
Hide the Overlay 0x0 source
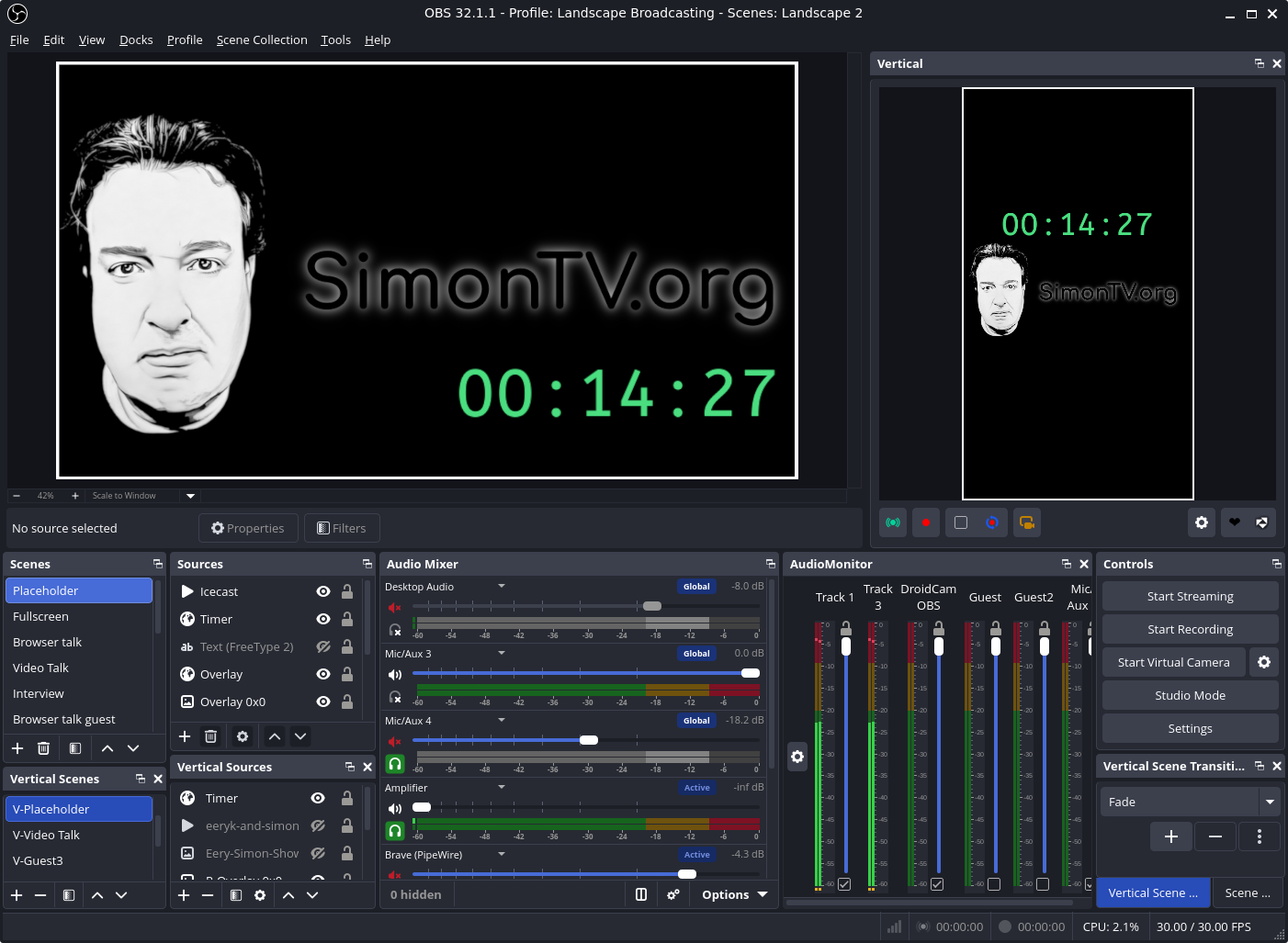pyautogui.click(x=323, y=702)
